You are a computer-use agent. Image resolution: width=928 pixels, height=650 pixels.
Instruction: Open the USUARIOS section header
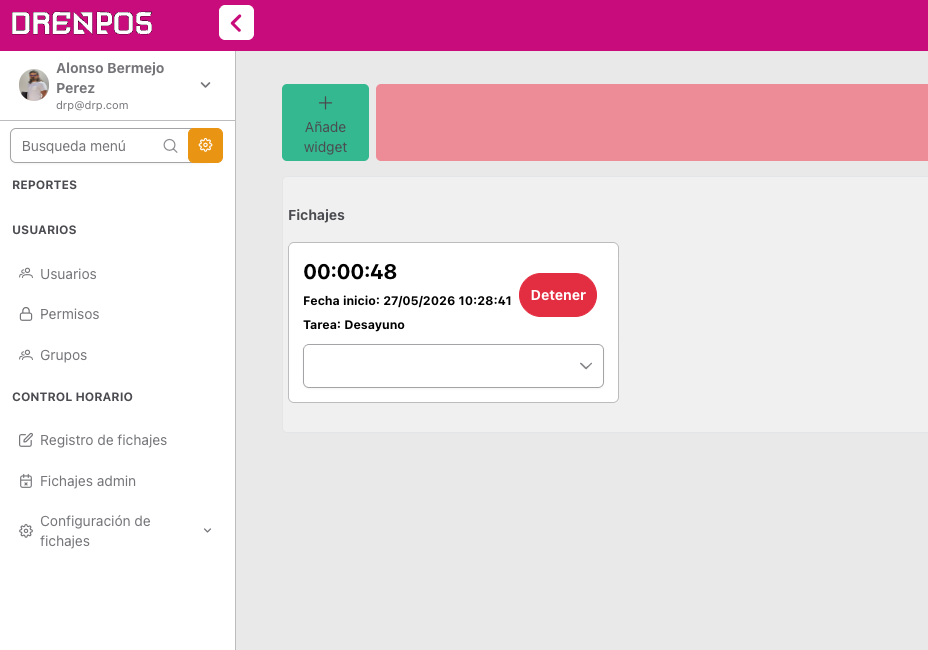click(44, 230)
